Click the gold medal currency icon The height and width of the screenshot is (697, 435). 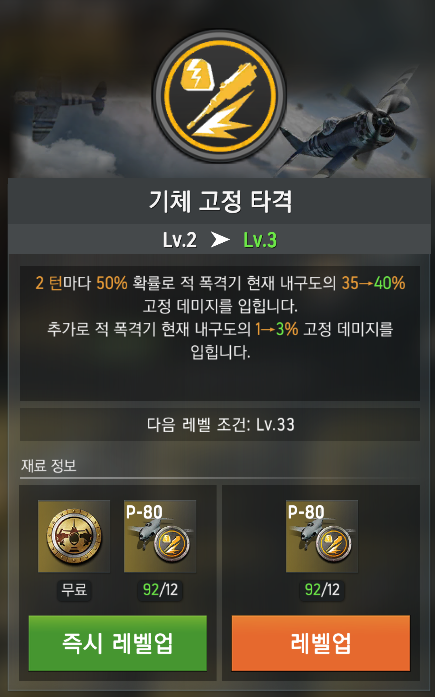pos(74,536)
